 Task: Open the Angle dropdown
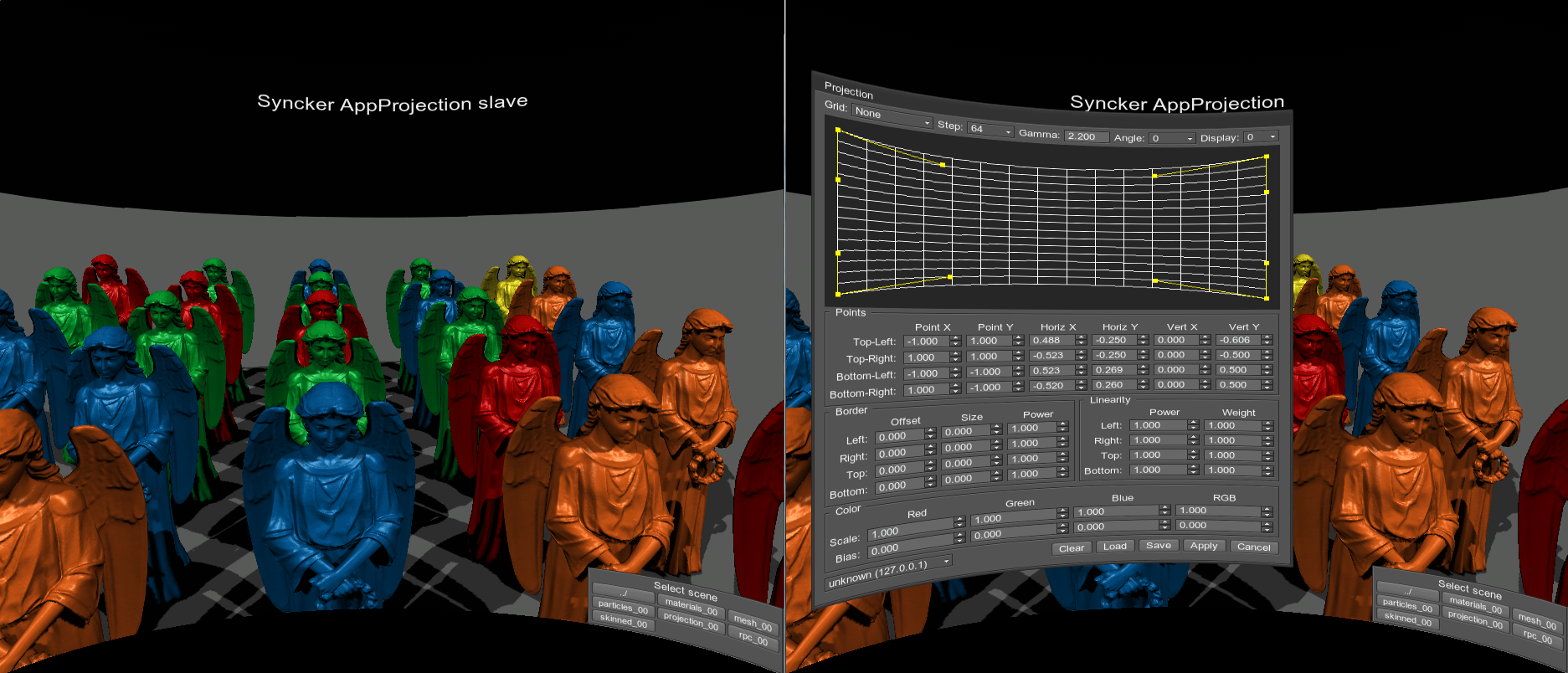(x=1172, y=138)
